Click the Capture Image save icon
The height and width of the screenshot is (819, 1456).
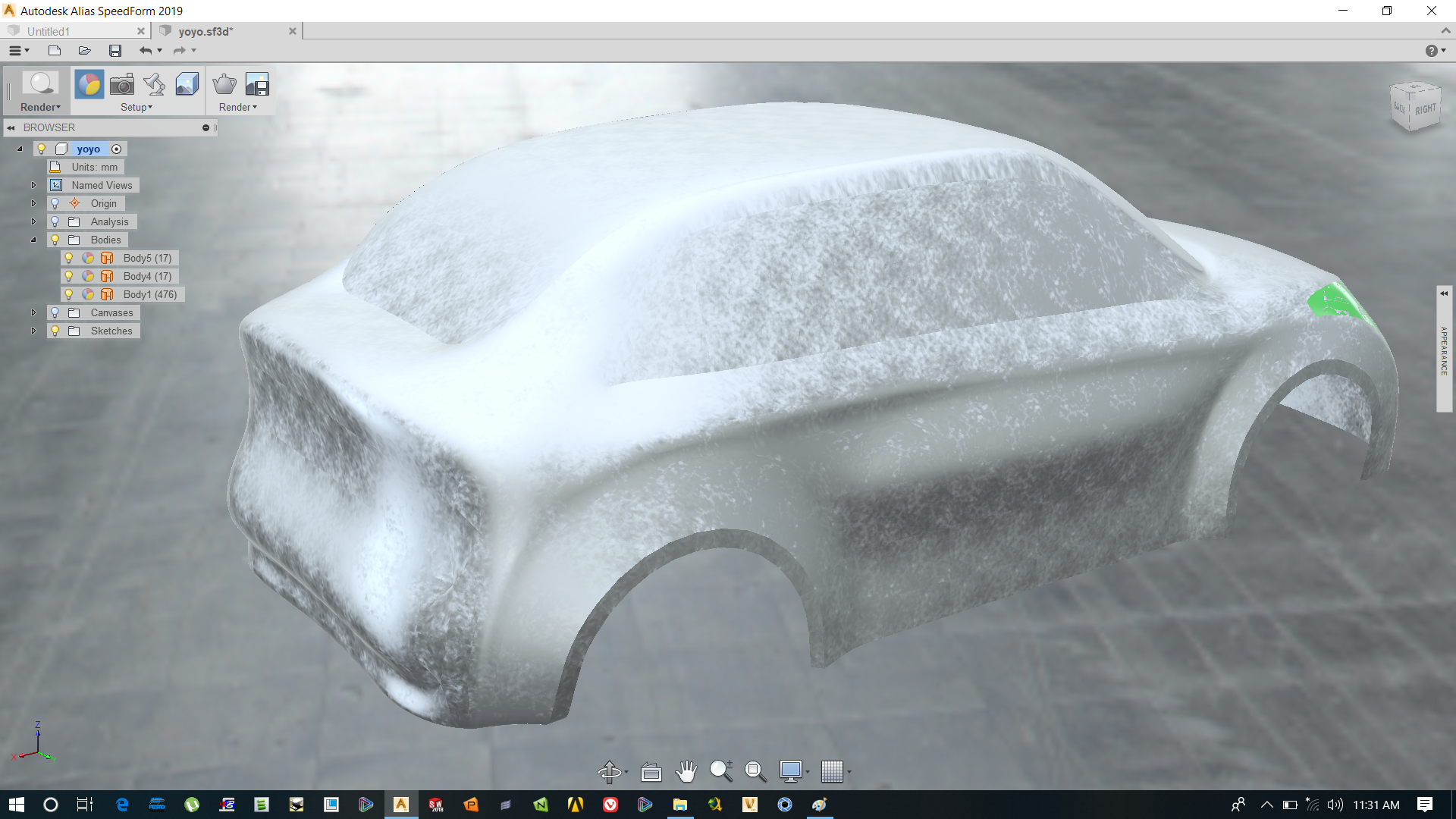tap(257, 84)
